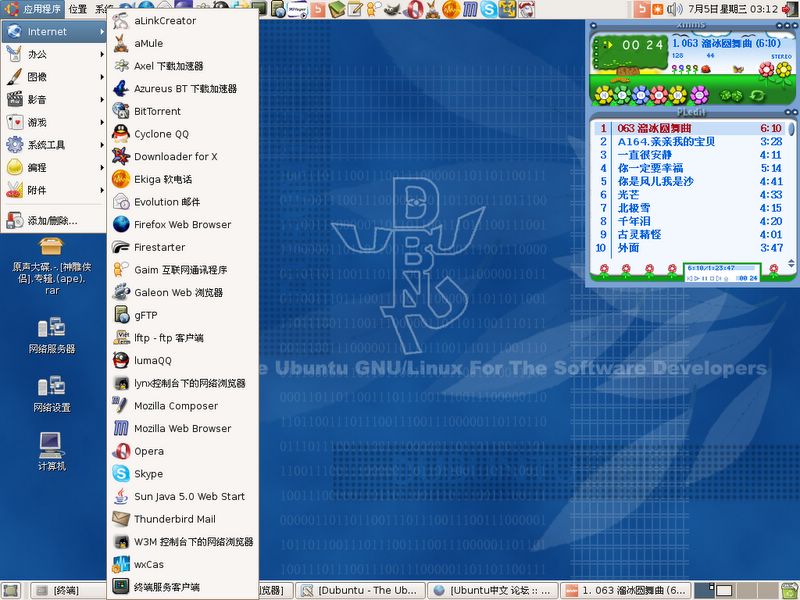Toggle repeat arrows in XMMS player
This screenshot has width=800, height=600.
757,95
